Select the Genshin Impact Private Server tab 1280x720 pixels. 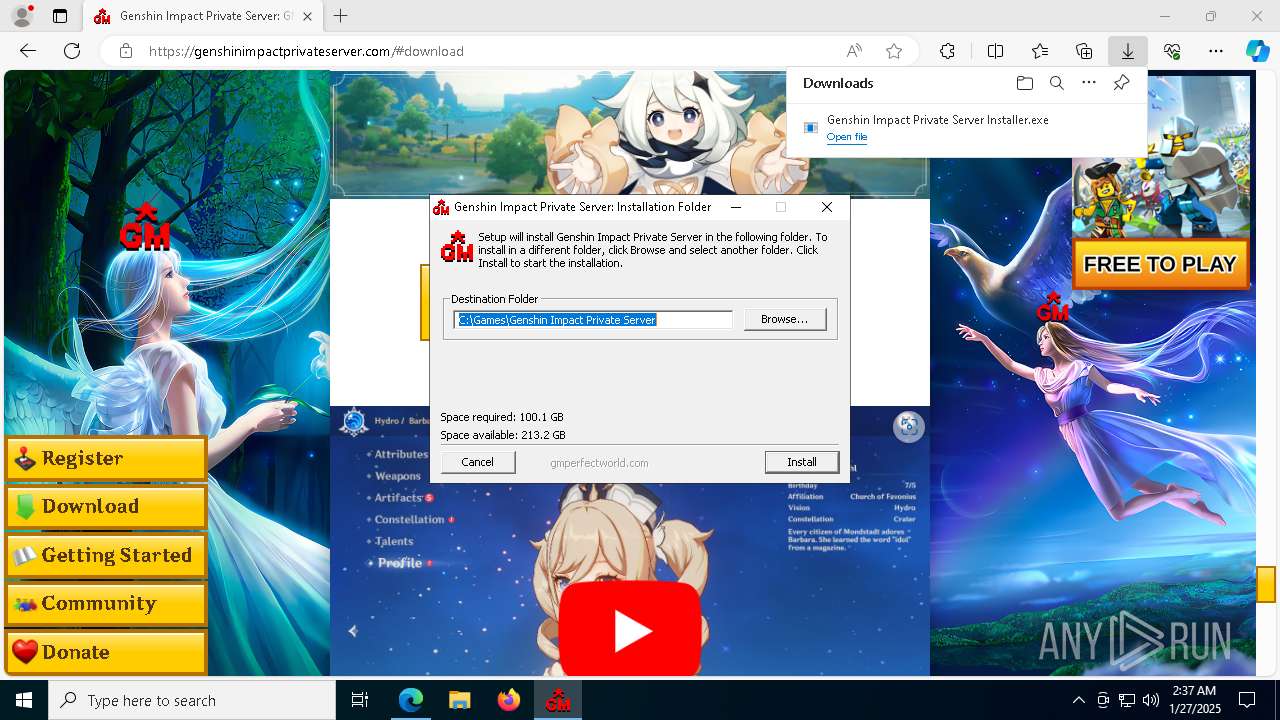tap(204, 17)
